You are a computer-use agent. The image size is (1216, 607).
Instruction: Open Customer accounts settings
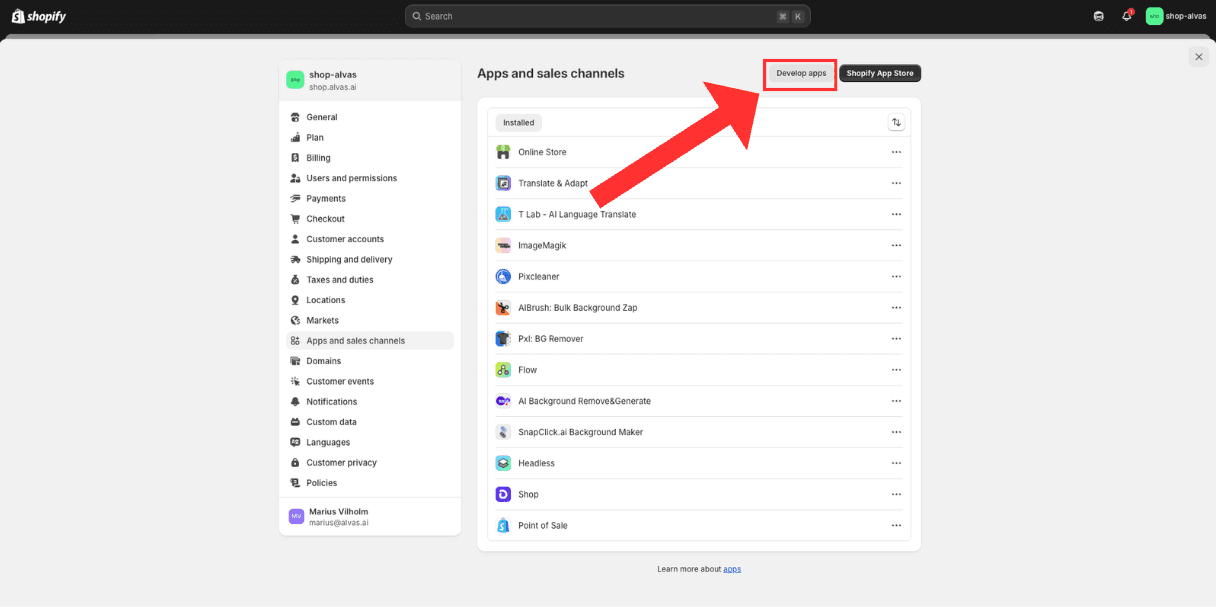tap(370, 239)
